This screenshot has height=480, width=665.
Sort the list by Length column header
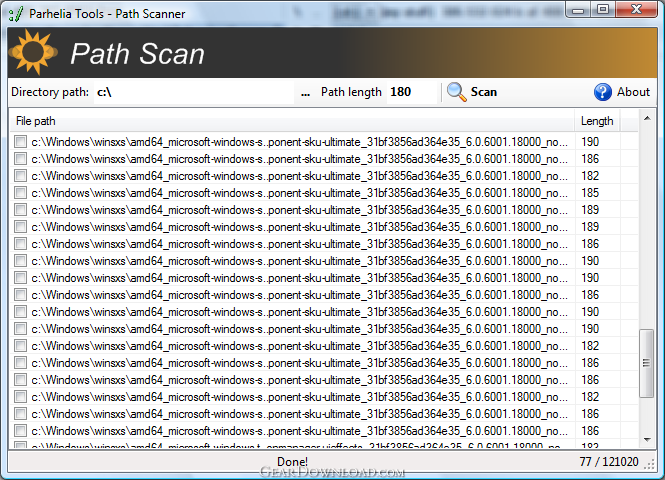(x=597, y=121)
